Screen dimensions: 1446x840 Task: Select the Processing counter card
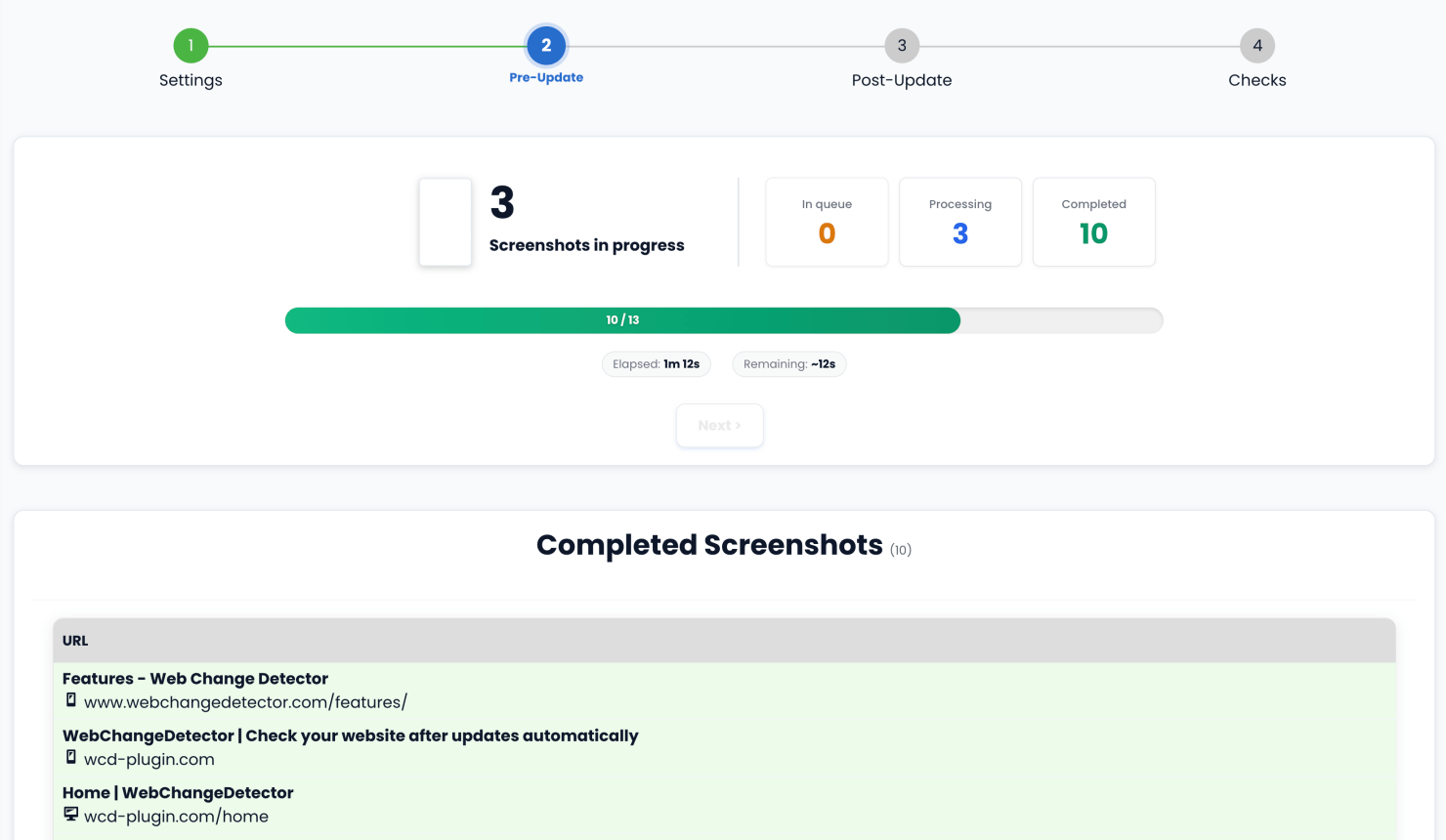click(x=959, y=222)
